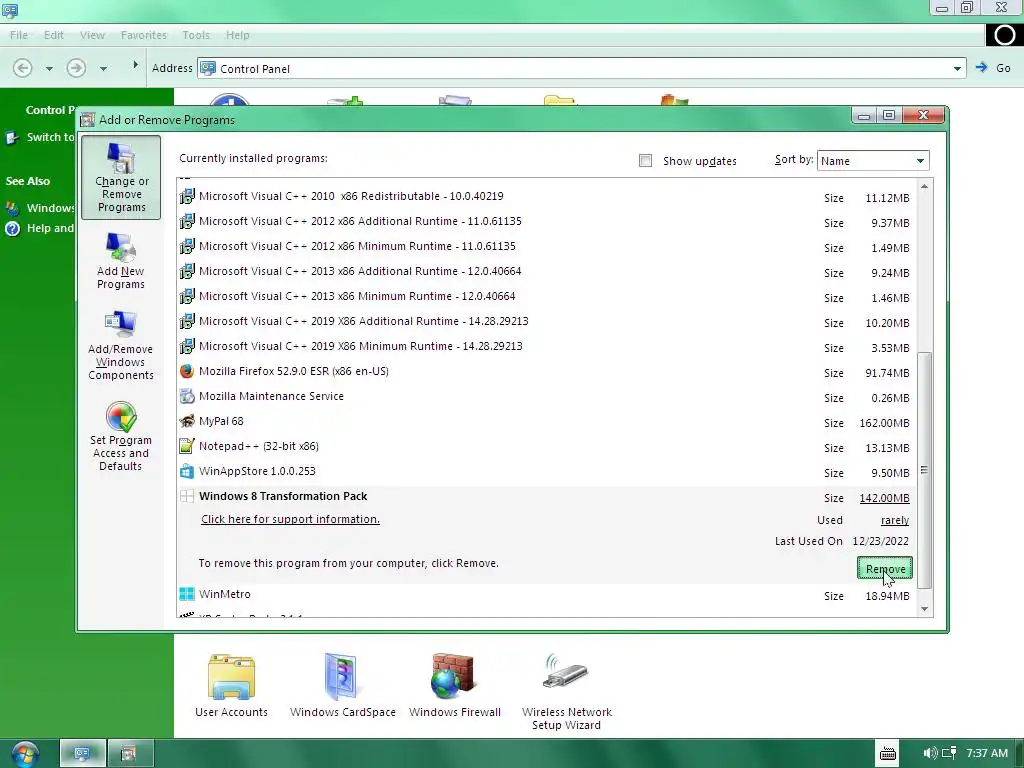Select the WinMetro entry text
The image size is (1024, 768).
[x=225, y=594]
